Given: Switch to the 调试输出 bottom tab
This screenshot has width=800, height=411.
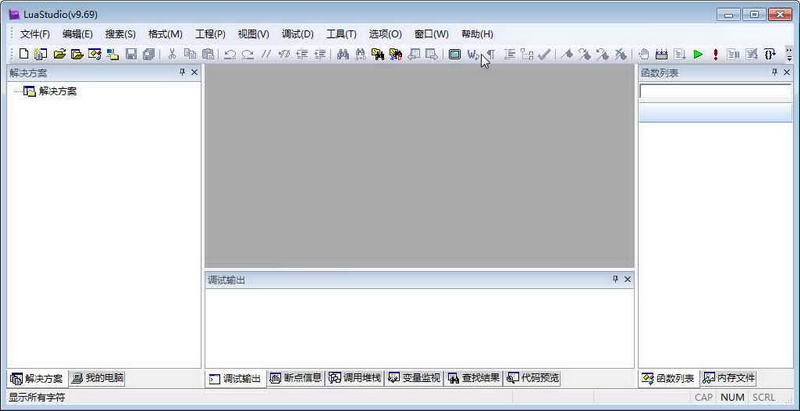Looking at the screenshot, I should coord(235,378).
